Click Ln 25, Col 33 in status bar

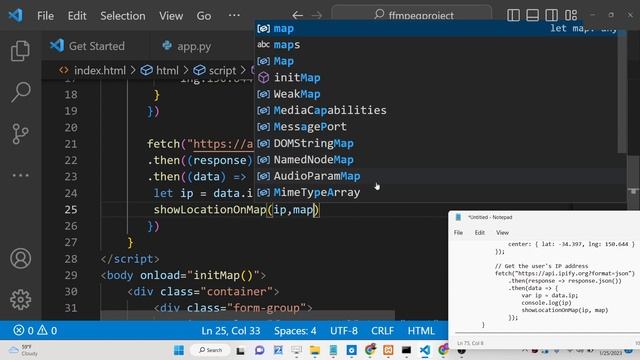pyautogui.click(x=231, y=331)
